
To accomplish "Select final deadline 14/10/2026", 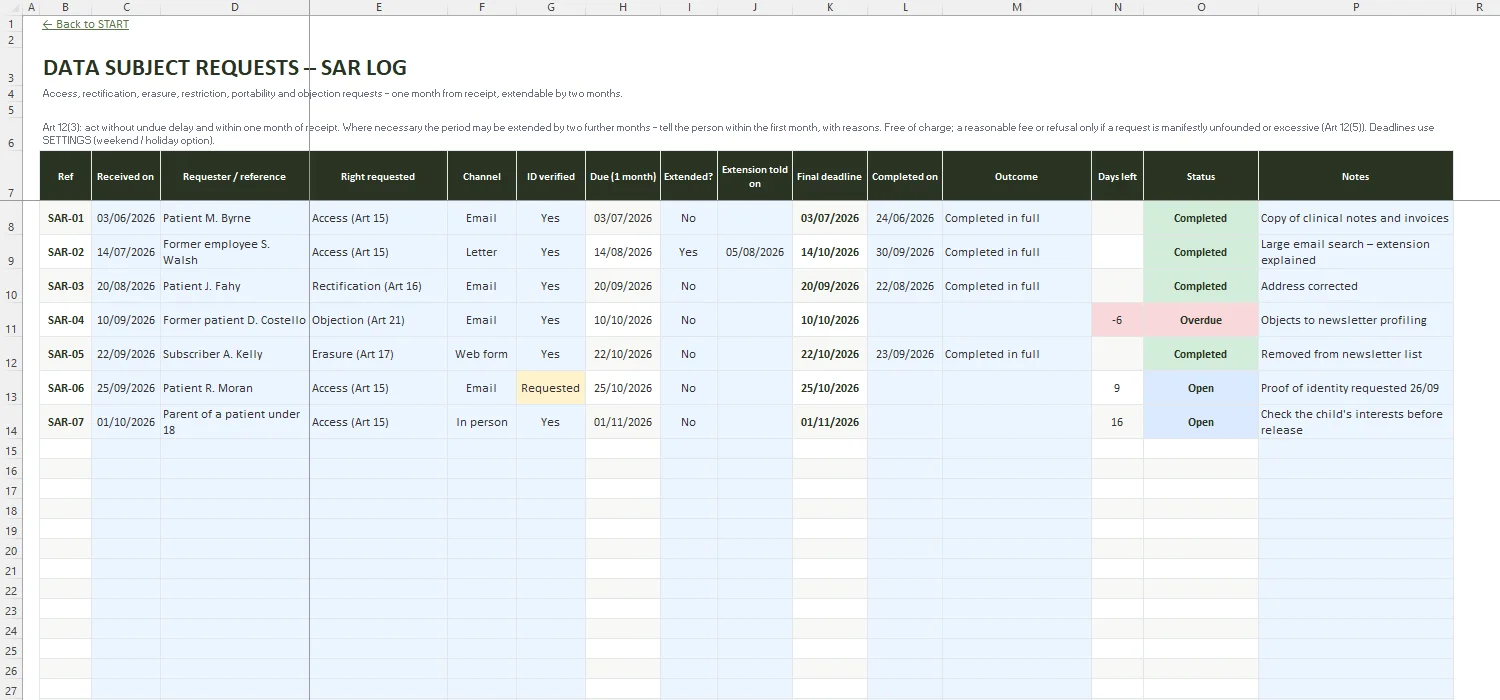I will [x=829, y=252].
